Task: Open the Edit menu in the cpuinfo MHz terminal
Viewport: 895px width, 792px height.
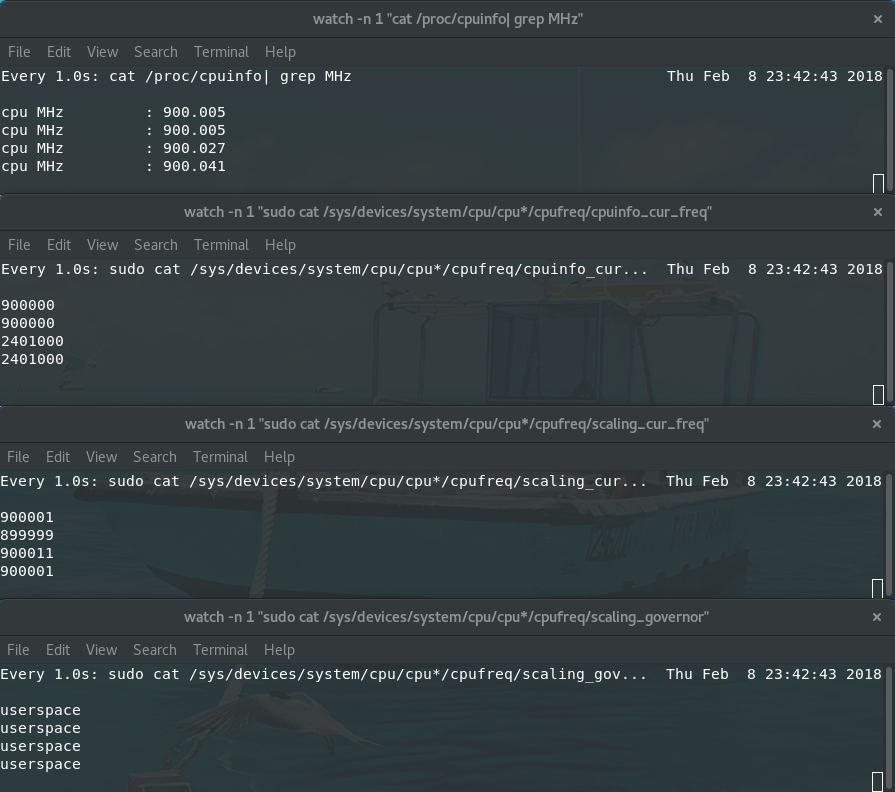Action: click(x=58, y=51)
